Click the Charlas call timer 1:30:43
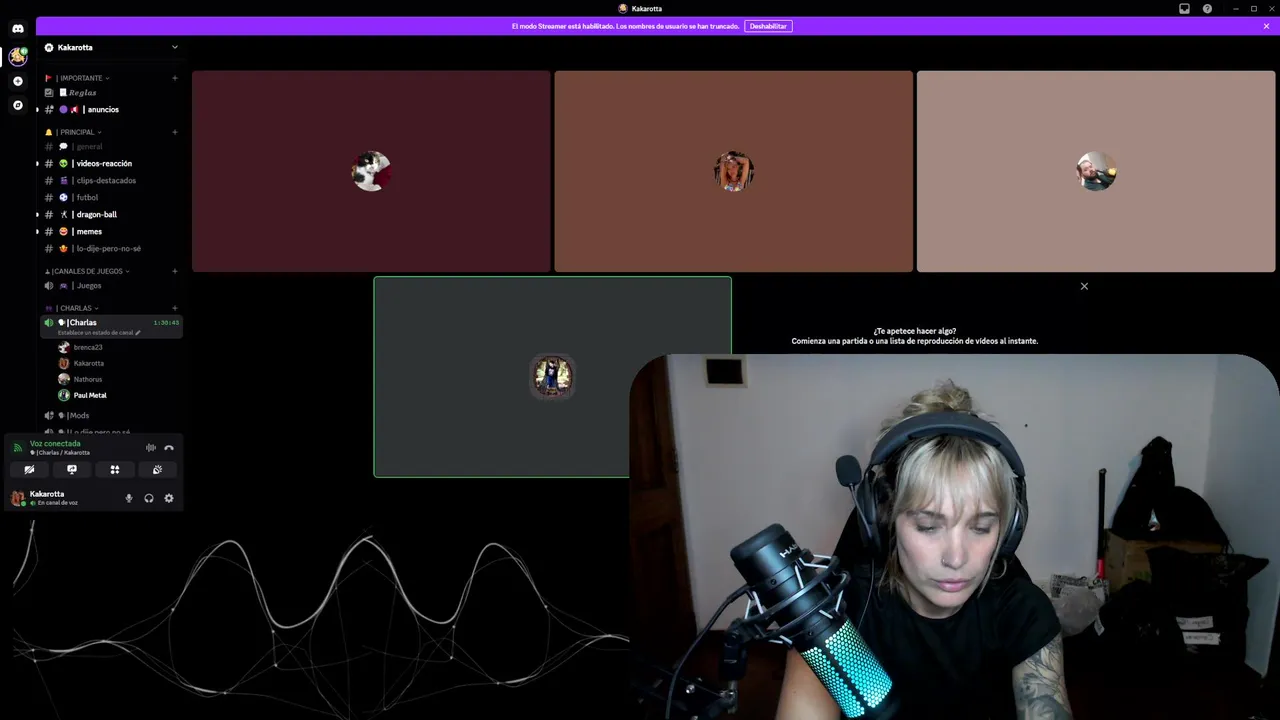Image resolution: width=1280 pixels, height=720 pixels. point(166,322)
